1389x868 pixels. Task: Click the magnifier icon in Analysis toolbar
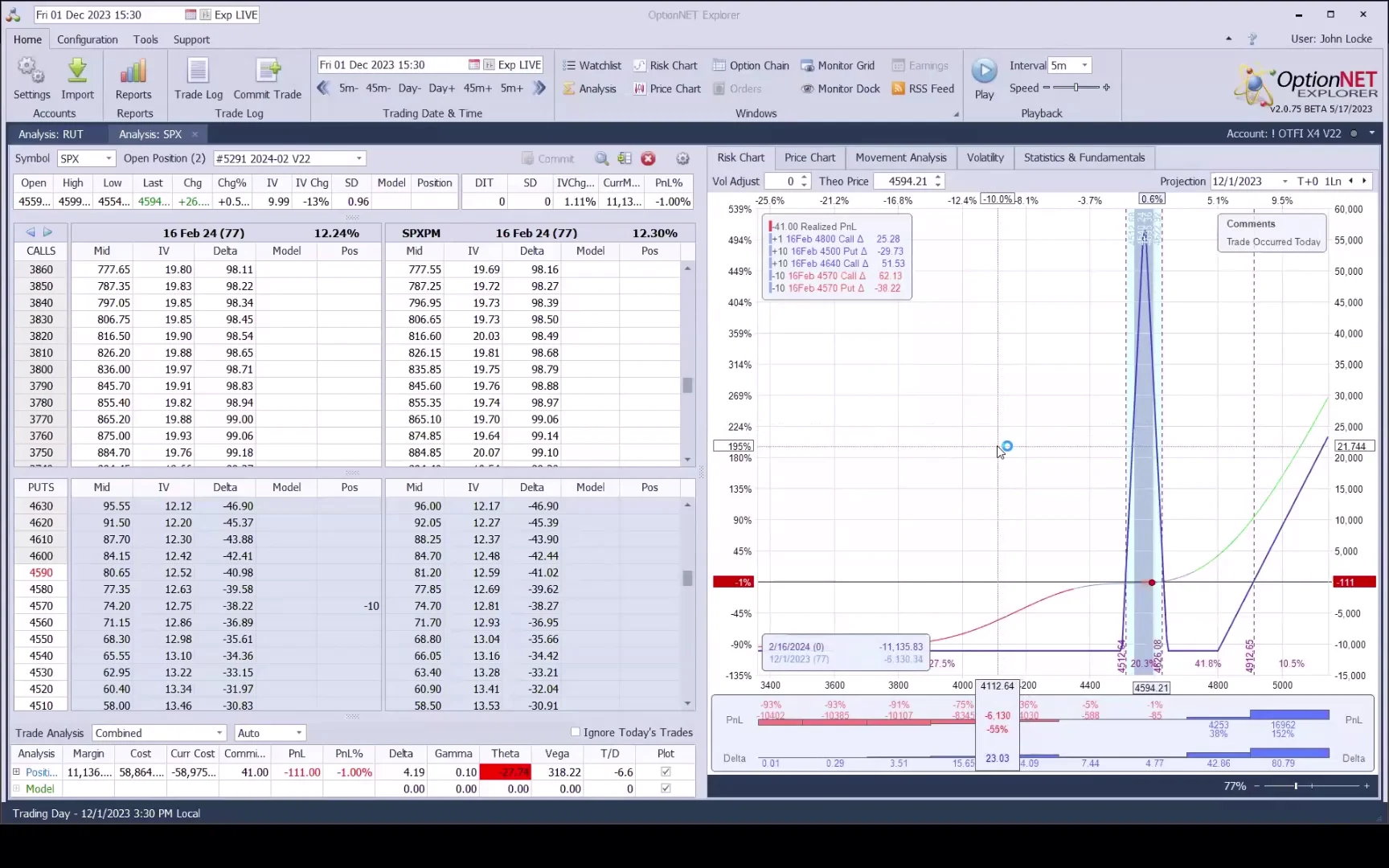(601, 158)
